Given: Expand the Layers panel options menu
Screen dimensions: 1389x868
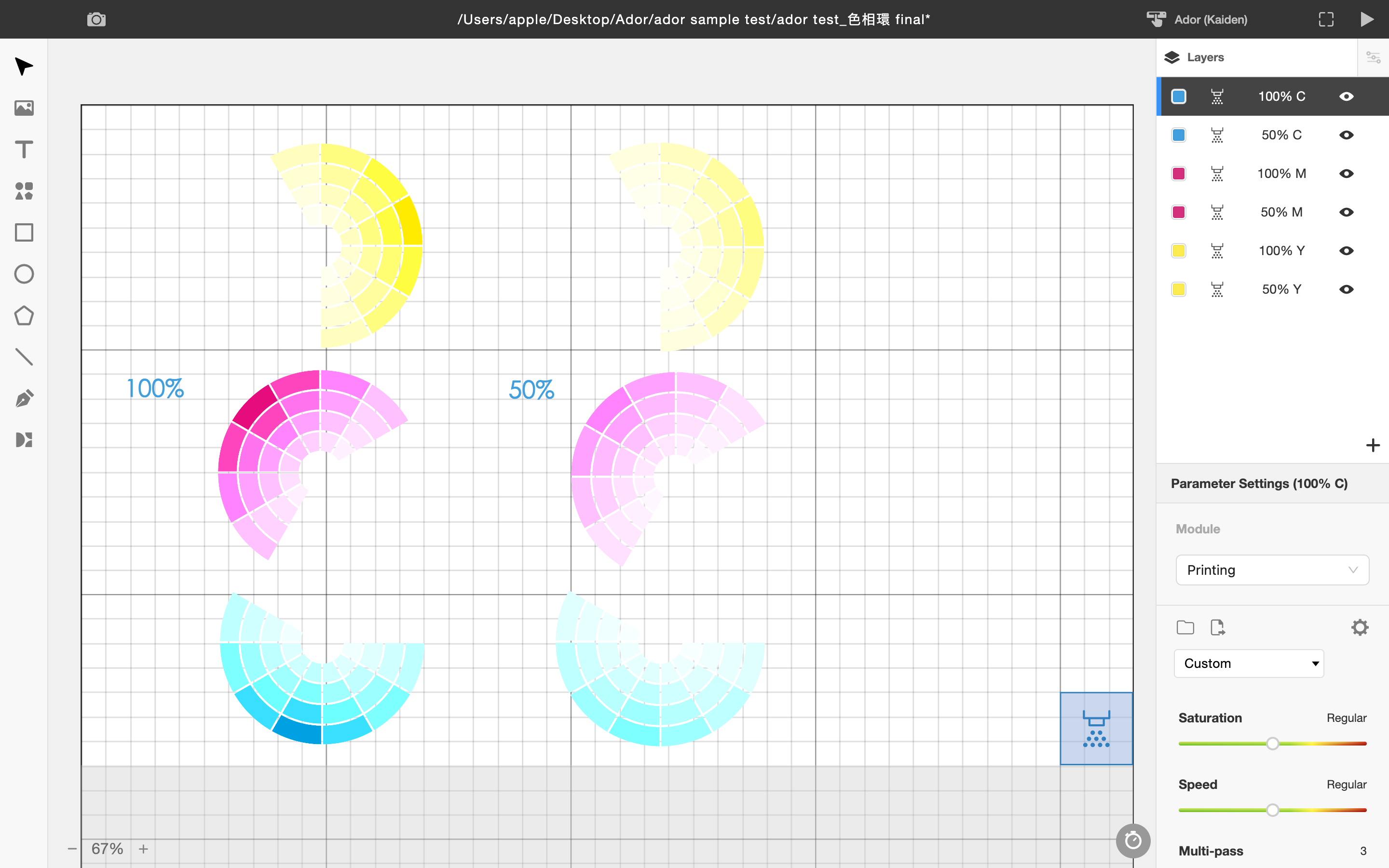Looking at the screenshot, I should point(1373,57).
